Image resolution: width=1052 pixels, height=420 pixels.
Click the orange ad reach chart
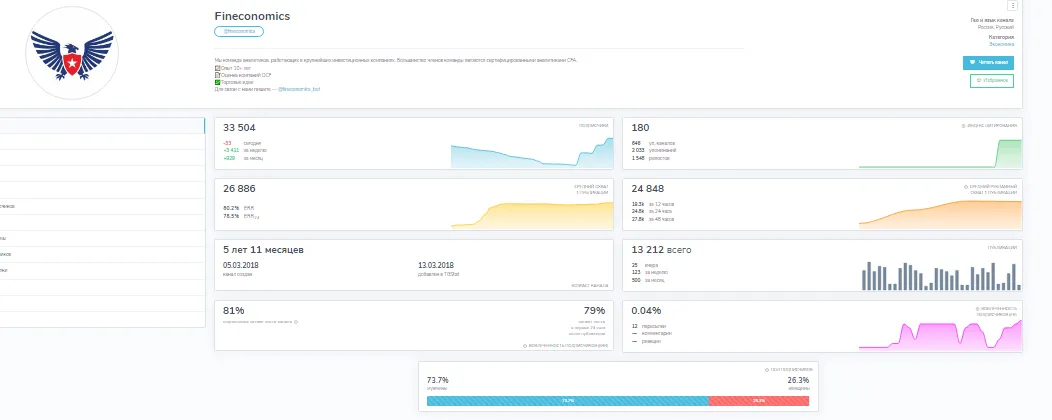coord(940,215)
